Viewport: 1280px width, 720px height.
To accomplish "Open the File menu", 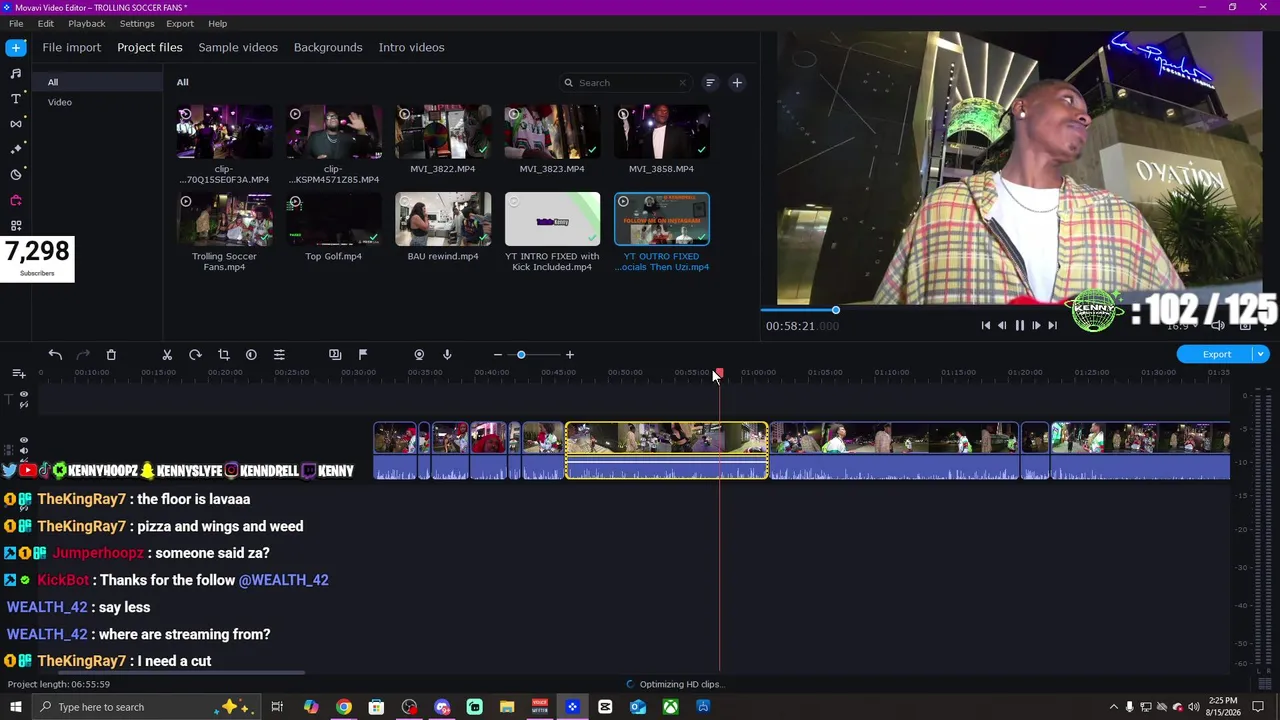I will pyautogui.click(x=16, y=23).
